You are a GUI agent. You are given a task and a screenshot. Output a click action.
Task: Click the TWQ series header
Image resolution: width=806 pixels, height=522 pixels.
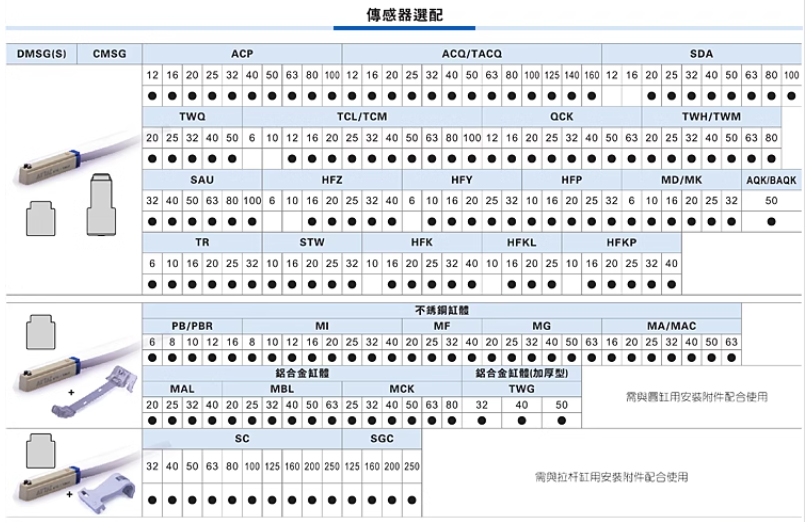[192, 117]
